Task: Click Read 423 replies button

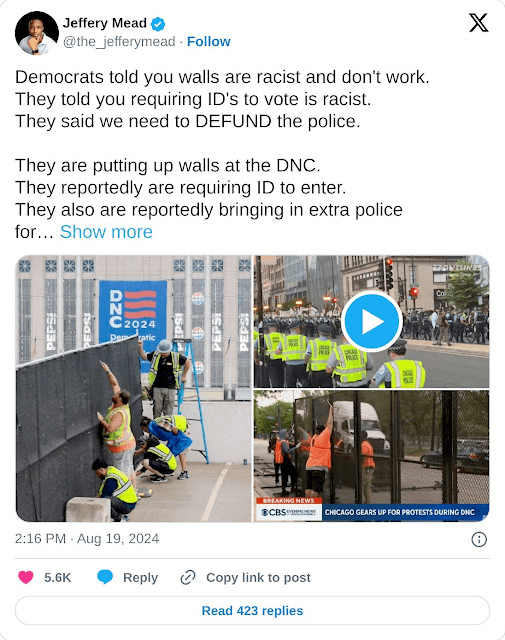Action: pos(252,611)
